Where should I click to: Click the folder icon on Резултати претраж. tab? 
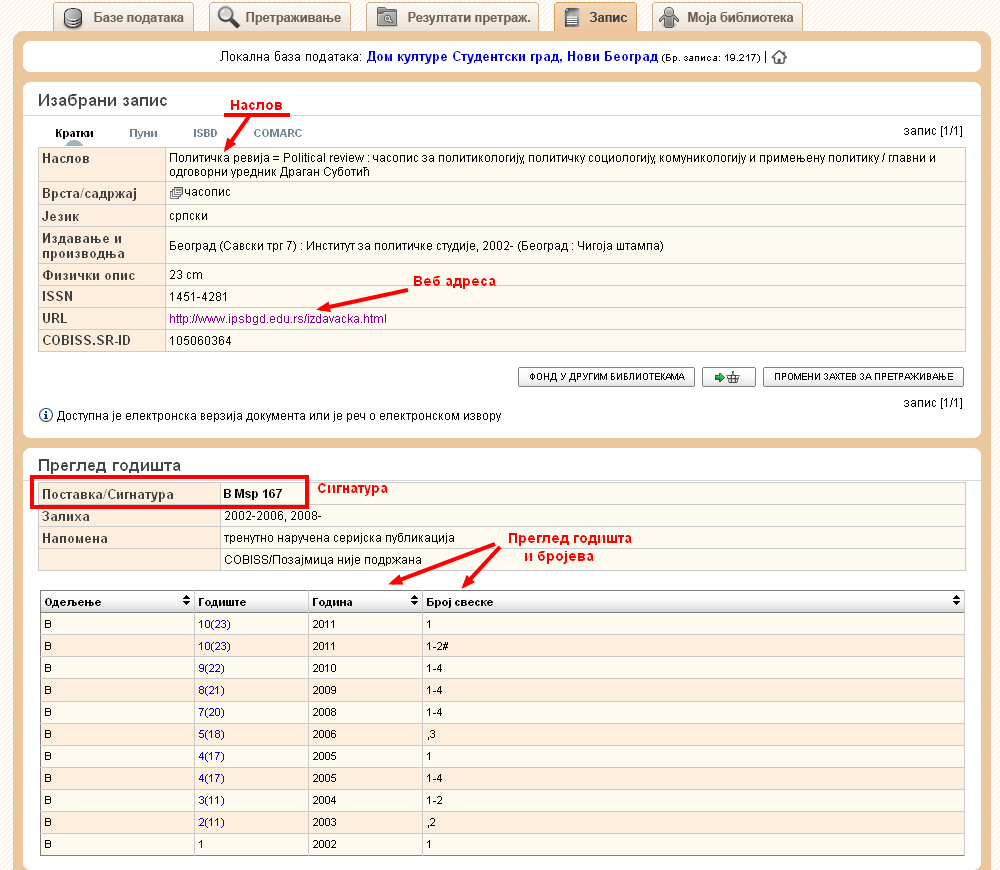(x=387, y=18)
